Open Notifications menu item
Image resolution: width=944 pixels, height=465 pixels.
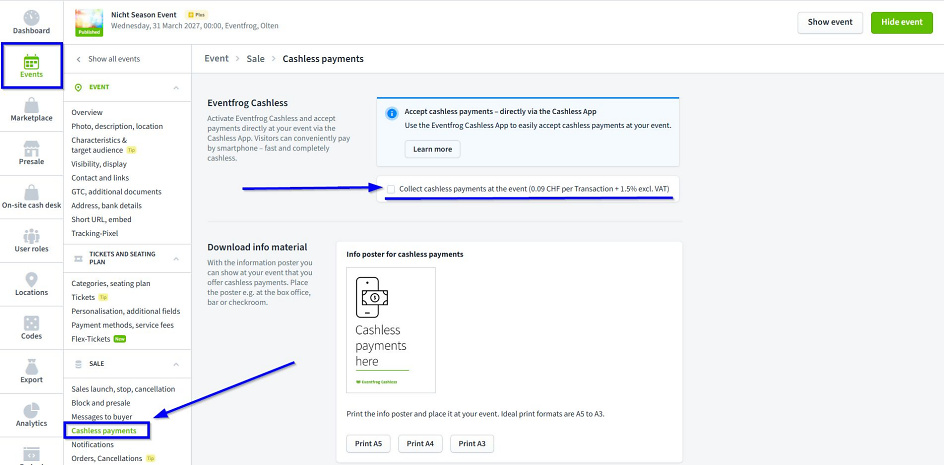pyautogui.click(x=92, y=445)
